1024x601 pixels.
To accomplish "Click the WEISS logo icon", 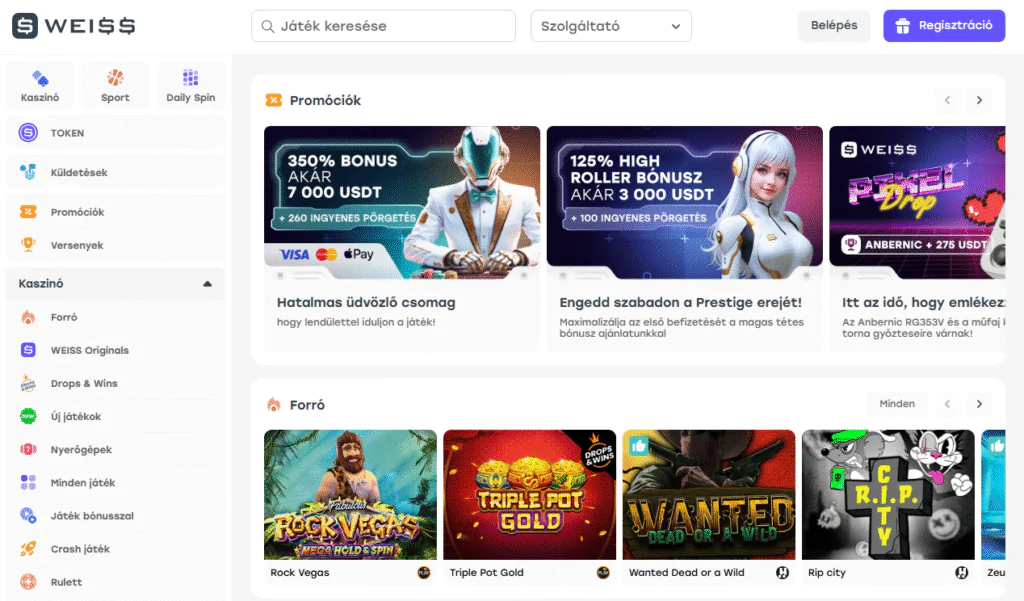I will [x=25, y=26].
